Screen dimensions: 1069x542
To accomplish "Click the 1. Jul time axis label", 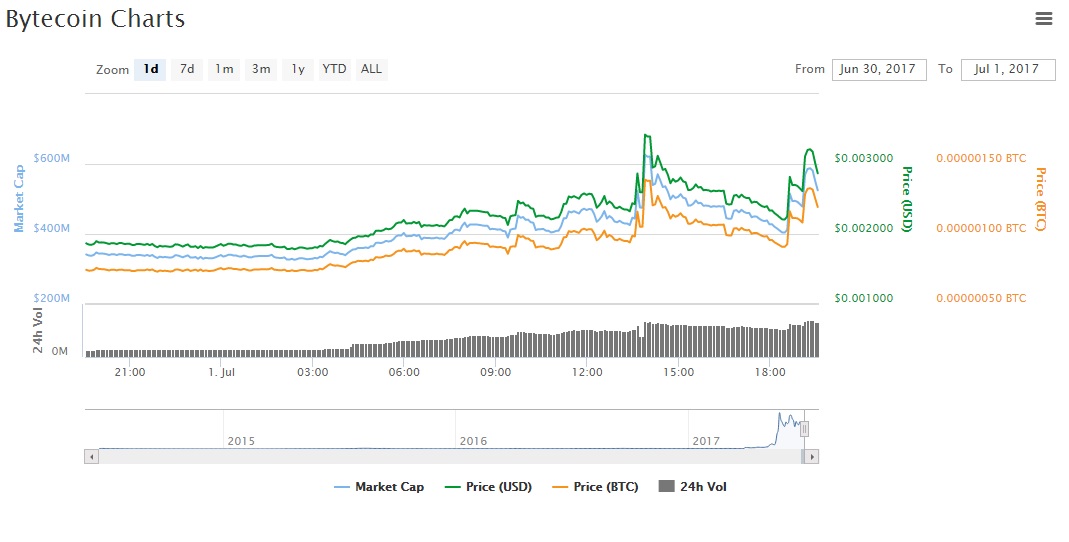I will coord(222,372).
